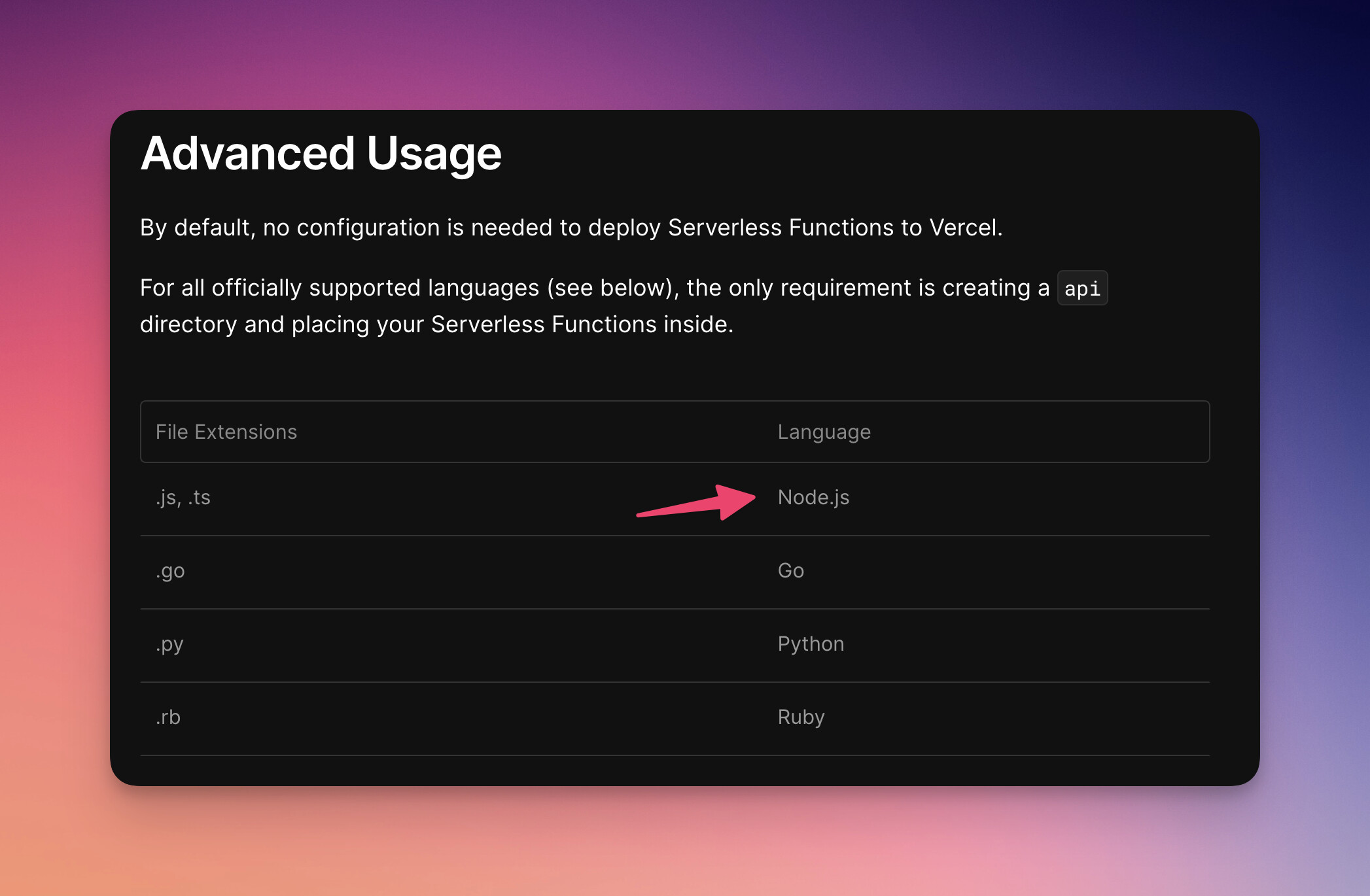The width and height of the screenshot is (1370, 896).
Task: Click the Python language cell
Action: (x=811, y=644)
